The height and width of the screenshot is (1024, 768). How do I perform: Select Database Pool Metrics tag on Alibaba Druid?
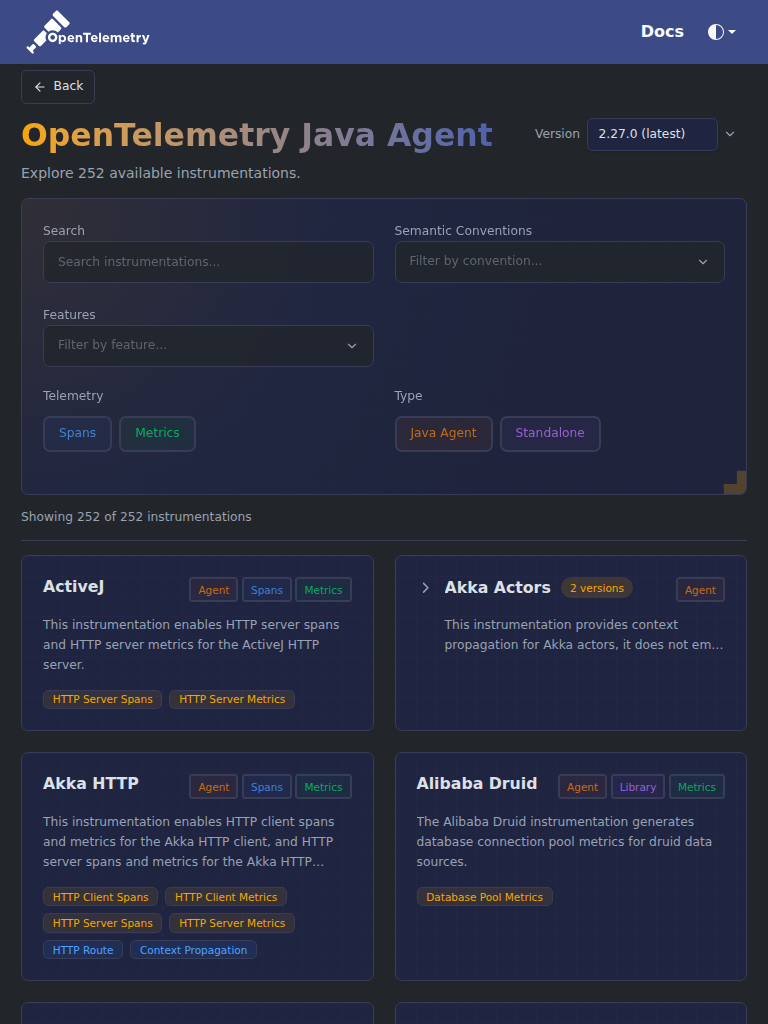485,897
